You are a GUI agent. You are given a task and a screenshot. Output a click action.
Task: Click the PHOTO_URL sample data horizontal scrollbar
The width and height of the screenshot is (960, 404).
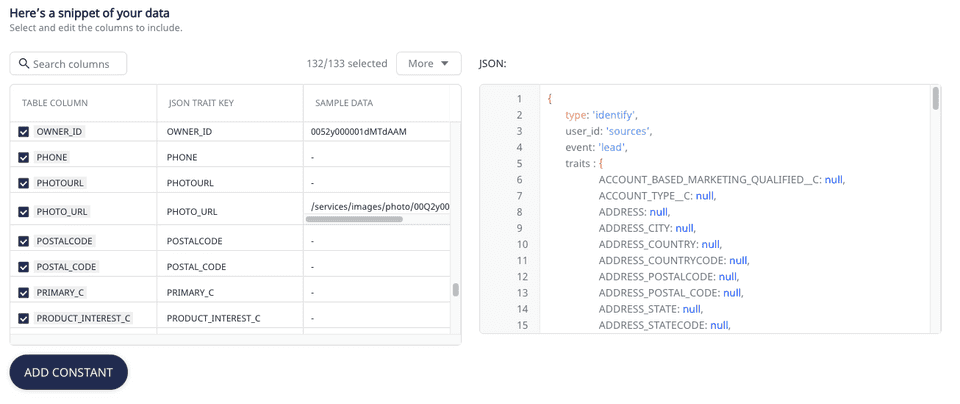coord(354,219)
